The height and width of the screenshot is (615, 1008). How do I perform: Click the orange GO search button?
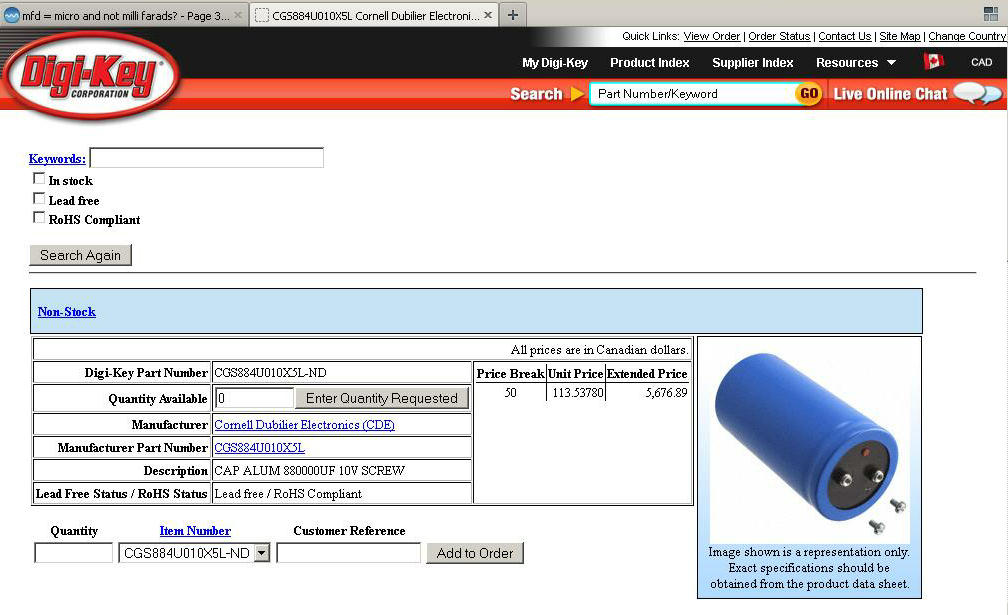coord(809,94)
